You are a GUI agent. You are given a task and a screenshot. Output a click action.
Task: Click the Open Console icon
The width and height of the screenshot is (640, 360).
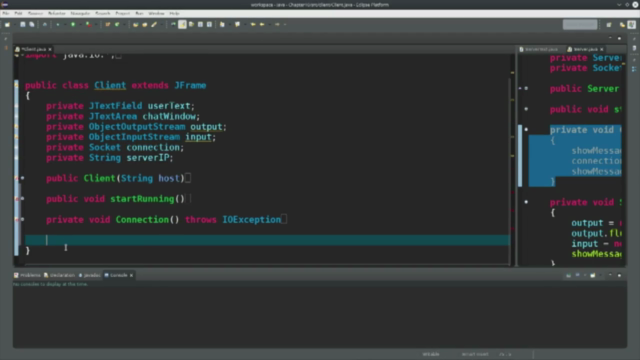[593, 276]
